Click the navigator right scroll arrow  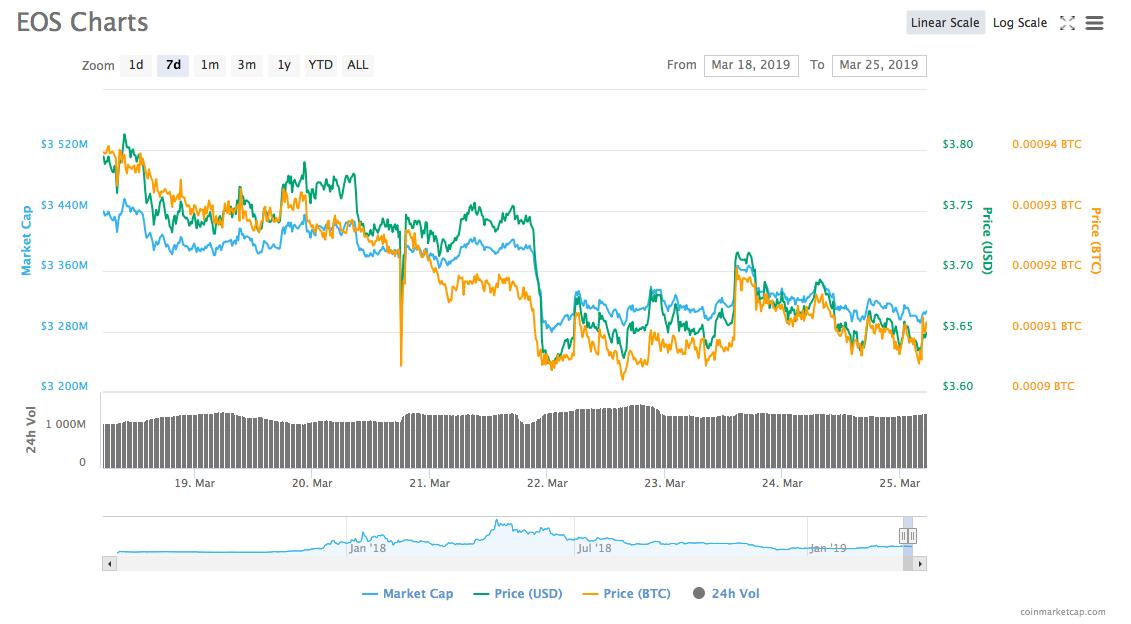(x=921, y=564)
